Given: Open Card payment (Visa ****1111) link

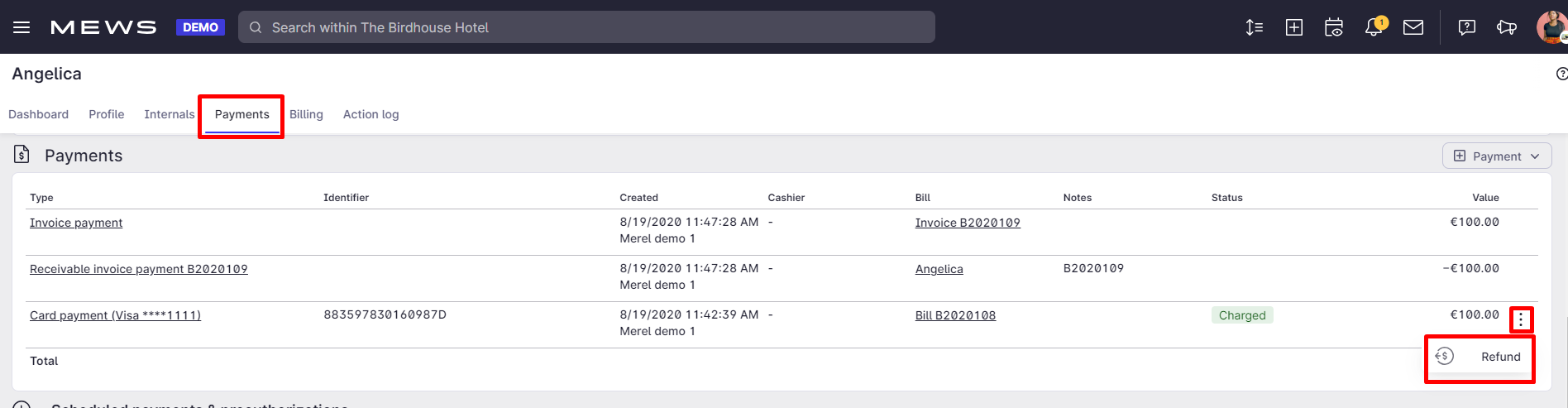Looking at the screenshot, I should point(115,315).
